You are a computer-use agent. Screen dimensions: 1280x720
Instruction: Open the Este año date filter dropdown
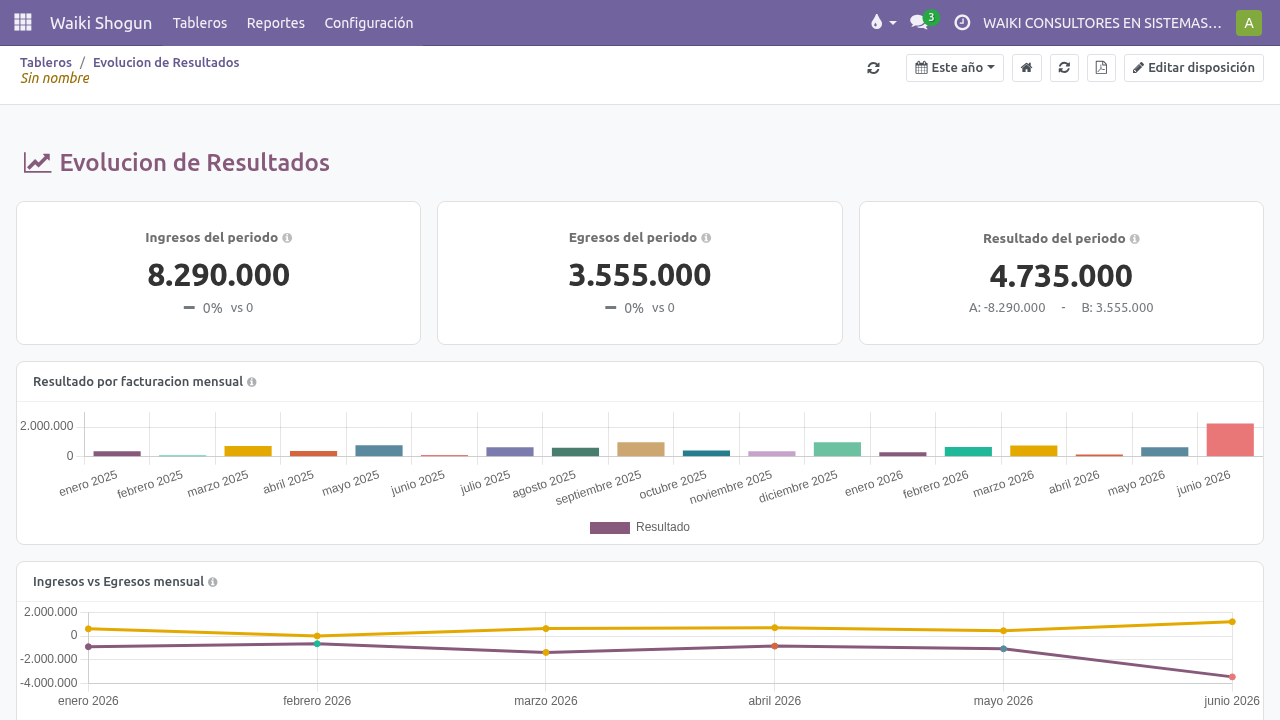[x=955, y=68]
